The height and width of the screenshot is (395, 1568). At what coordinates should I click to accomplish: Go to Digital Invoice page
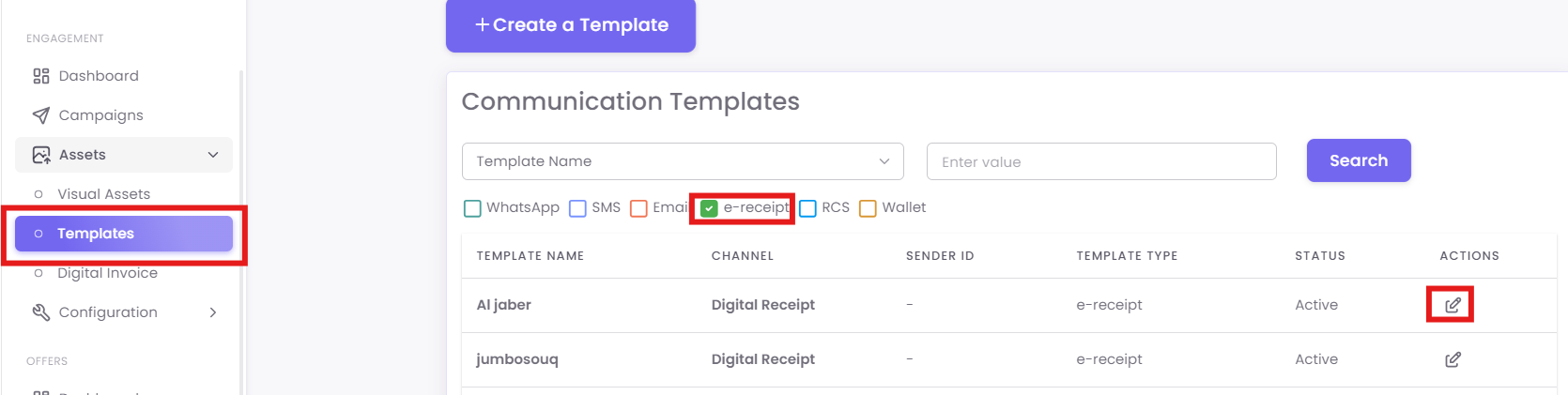tap(107, 273)
